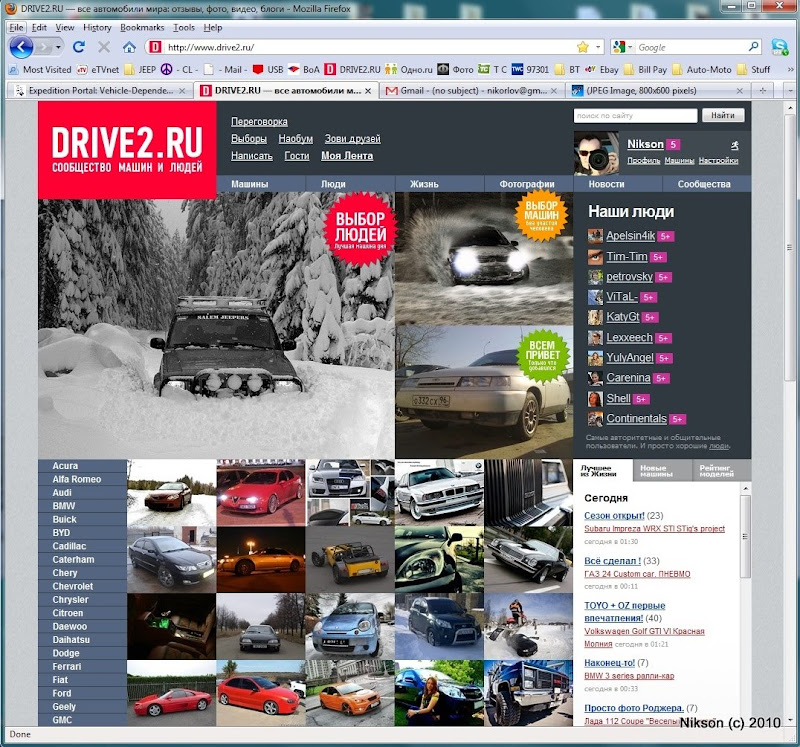Open the Skype icon in the toolbar

(780, 47)
